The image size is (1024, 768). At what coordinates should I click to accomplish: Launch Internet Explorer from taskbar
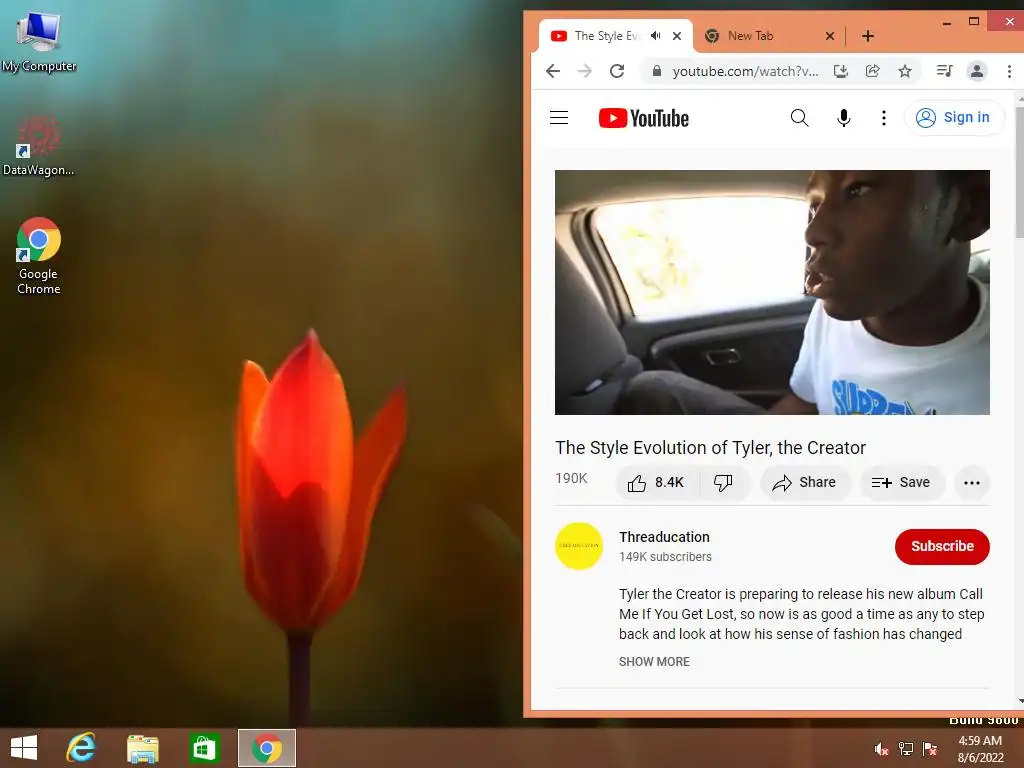click(x=81, y=748)
